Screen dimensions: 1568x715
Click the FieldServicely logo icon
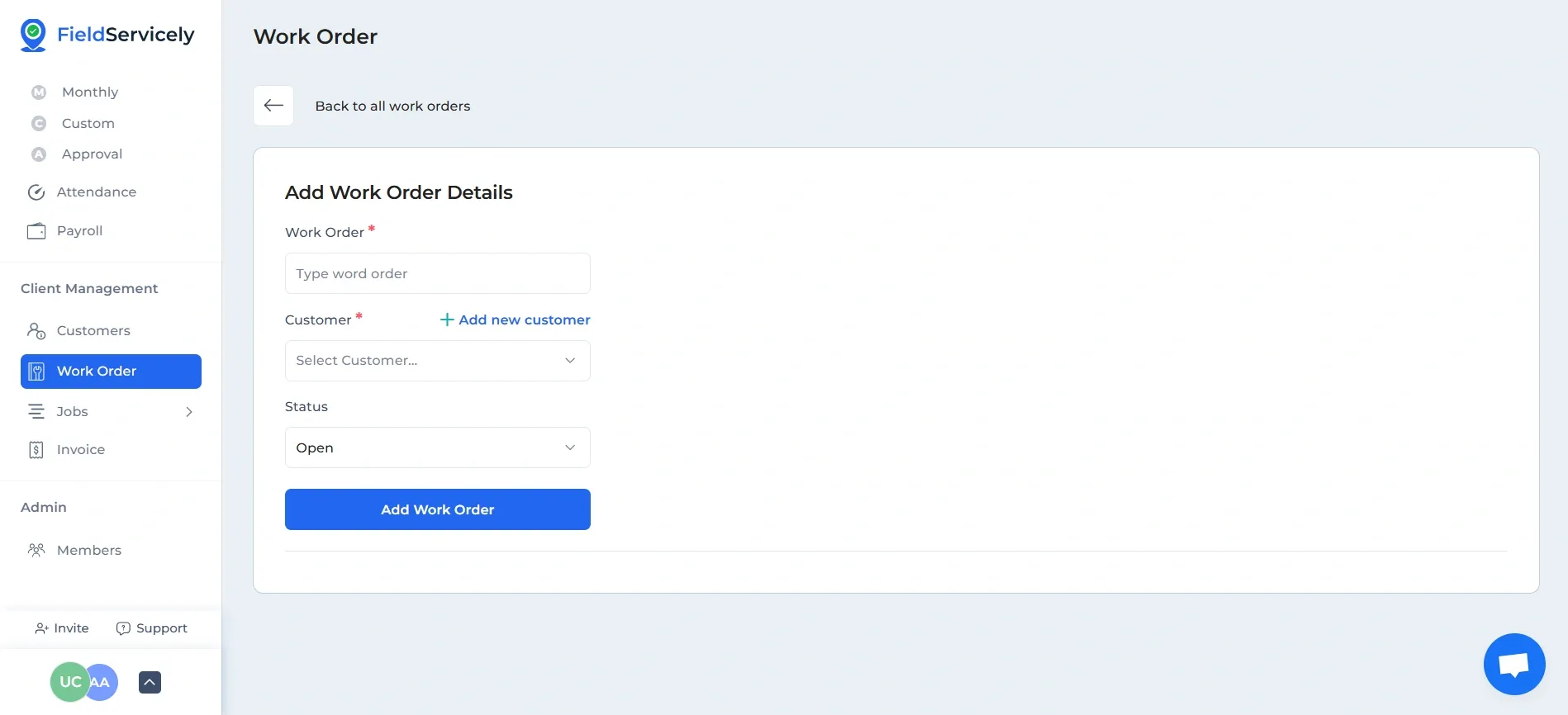click(x=33, y=36)
